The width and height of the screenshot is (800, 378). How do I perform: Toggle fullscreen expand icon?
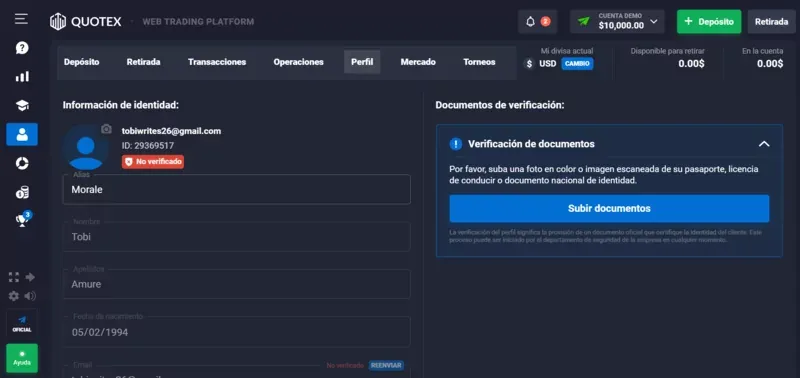pos(14,277)
